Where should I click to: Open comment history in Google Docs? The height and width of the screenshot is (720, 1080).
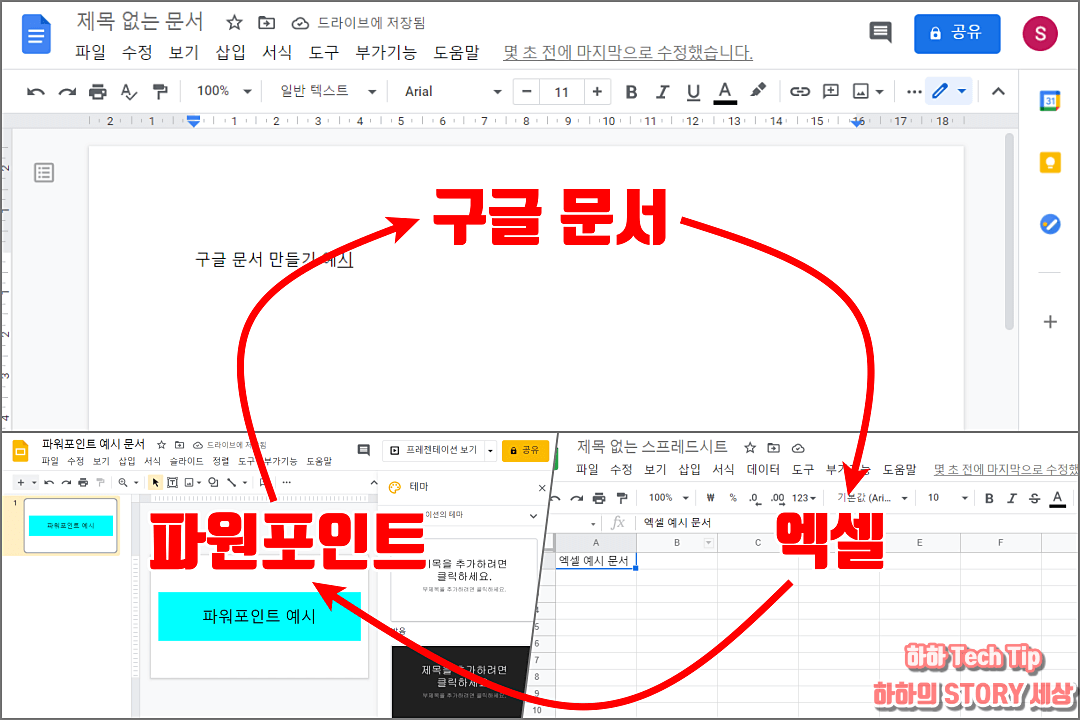coord(880,32)
